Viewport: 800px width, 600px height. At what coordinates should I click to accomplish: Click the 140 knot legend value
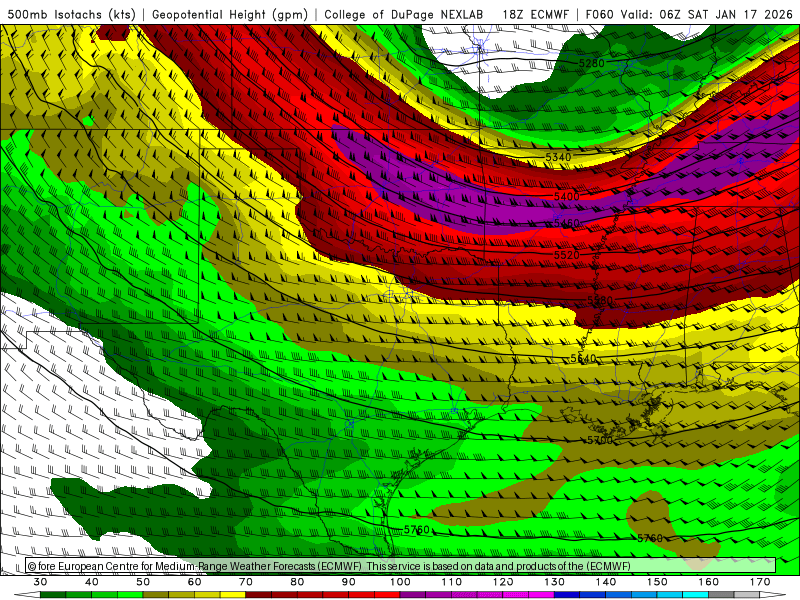coord(606,582)
